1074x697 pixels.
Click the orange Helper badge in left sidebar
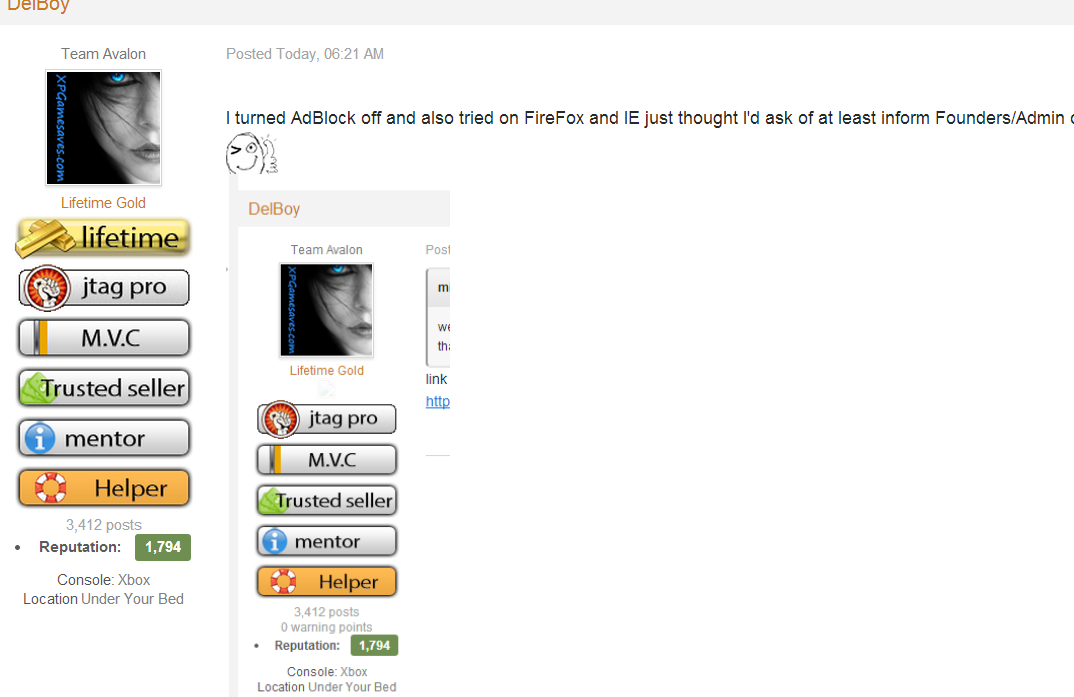click(104, 488)
